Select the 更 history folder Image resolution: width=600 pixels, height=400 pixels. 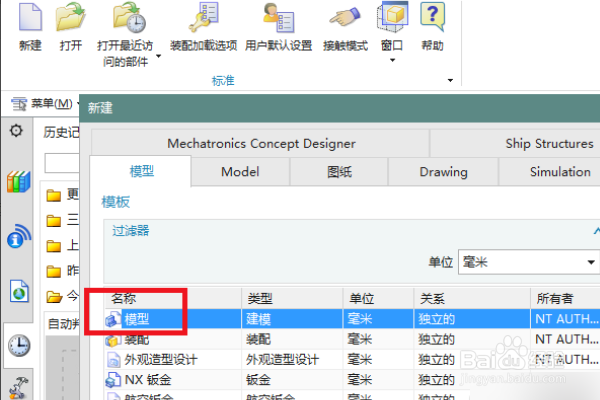tap(62, 195)
